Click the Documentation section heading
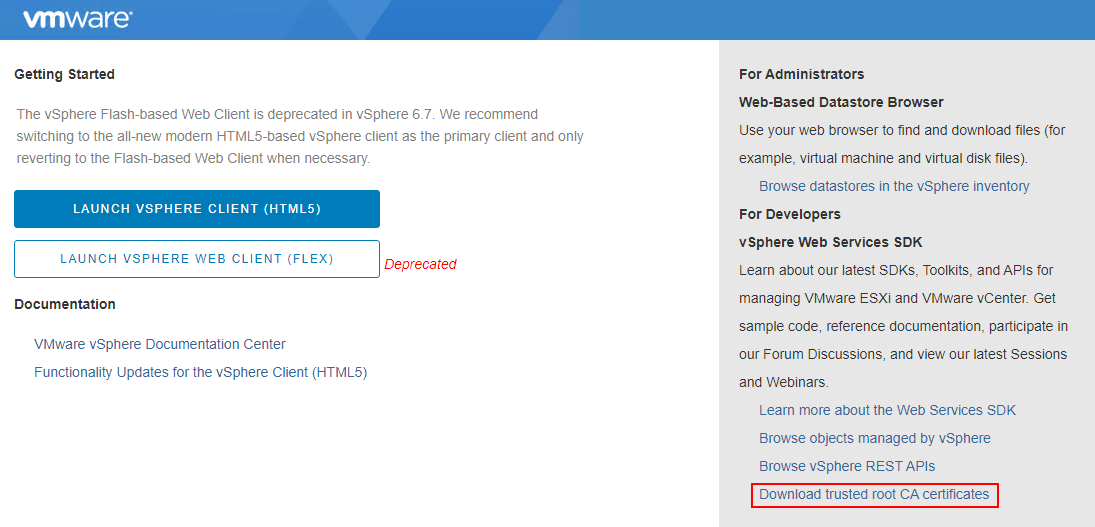The width and height of the screenshot is (1095, 527). [65, 304]
